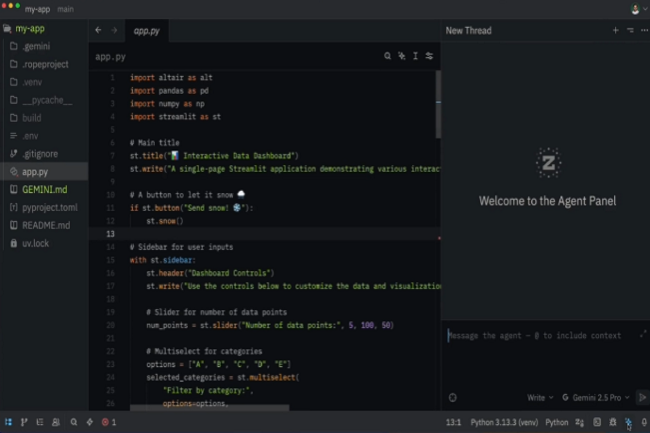Open the outline panel icon in status bar
The width and height of the screenshot is (650, 433).
pos(40,422)
